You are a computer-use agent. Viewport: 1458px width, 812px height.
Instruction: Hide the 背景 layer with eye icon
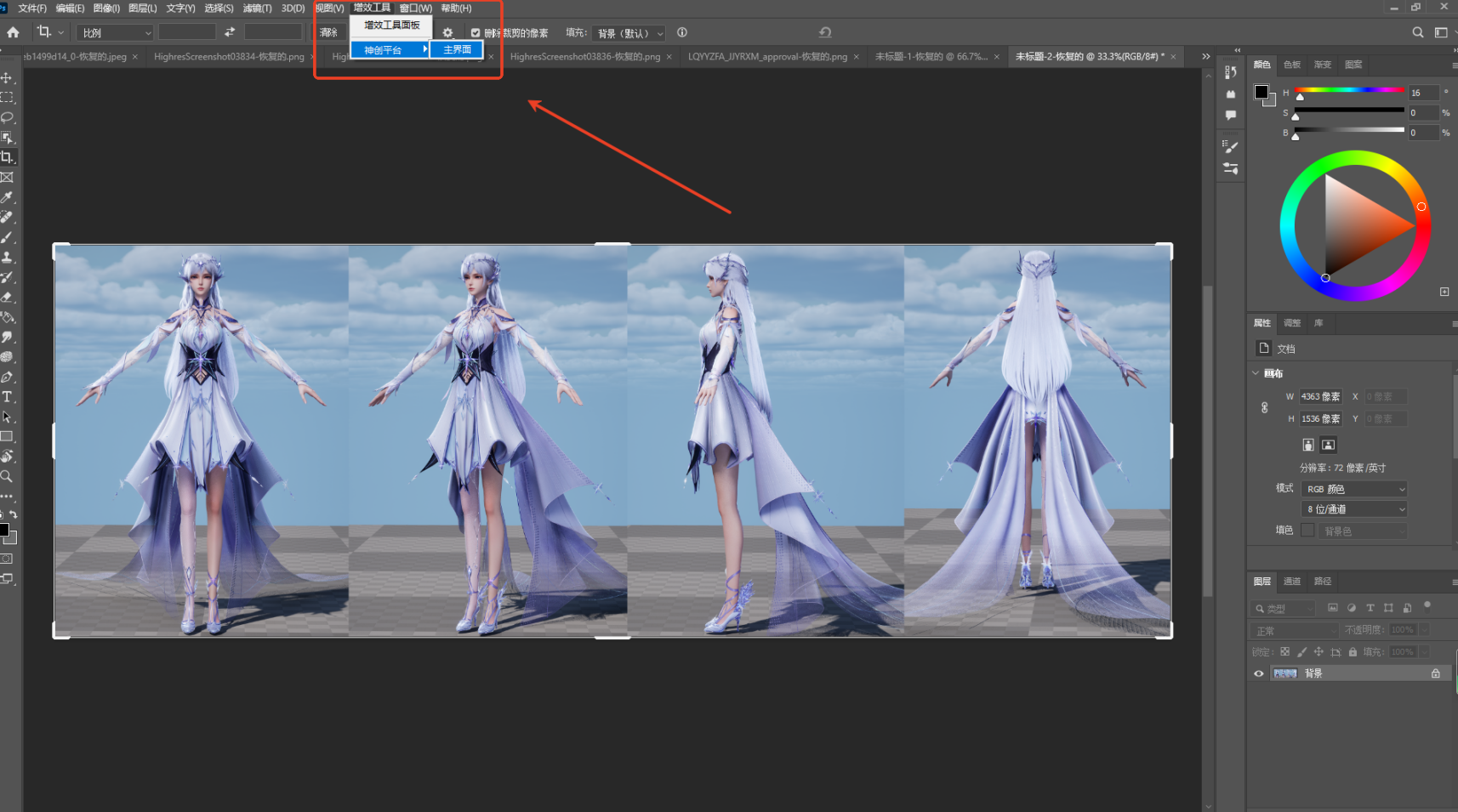[x=1259, y=673]
